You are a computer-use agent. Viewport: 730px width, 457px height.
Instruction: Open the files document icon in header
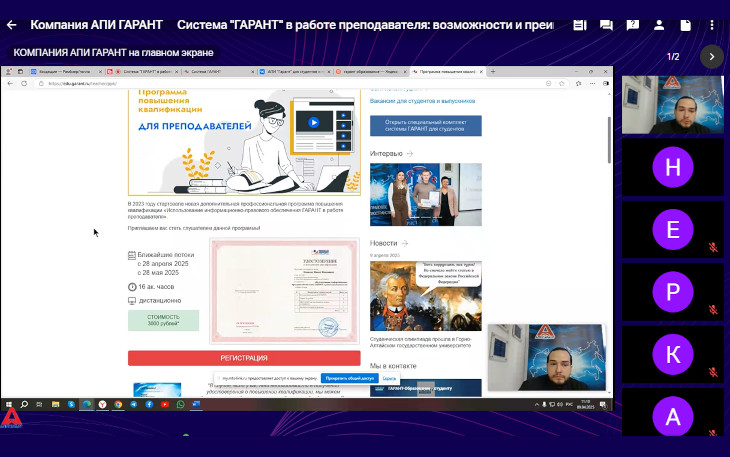[x=685, y=25]
